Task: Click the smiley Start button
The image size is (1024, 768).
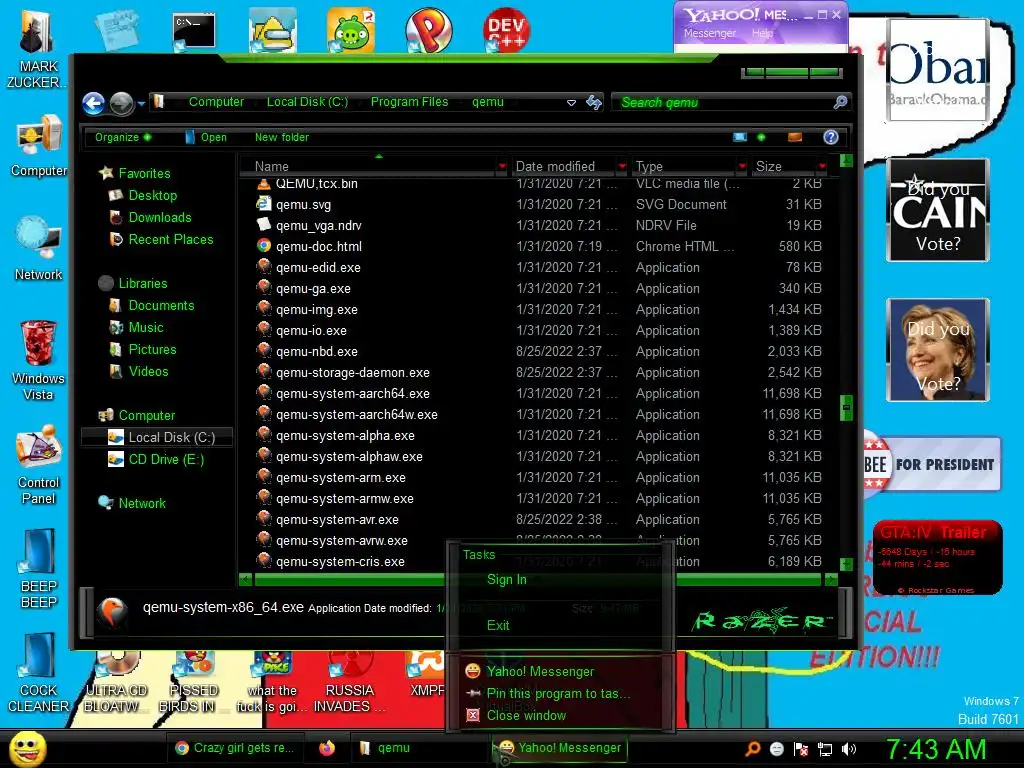Action: [27, 748]
